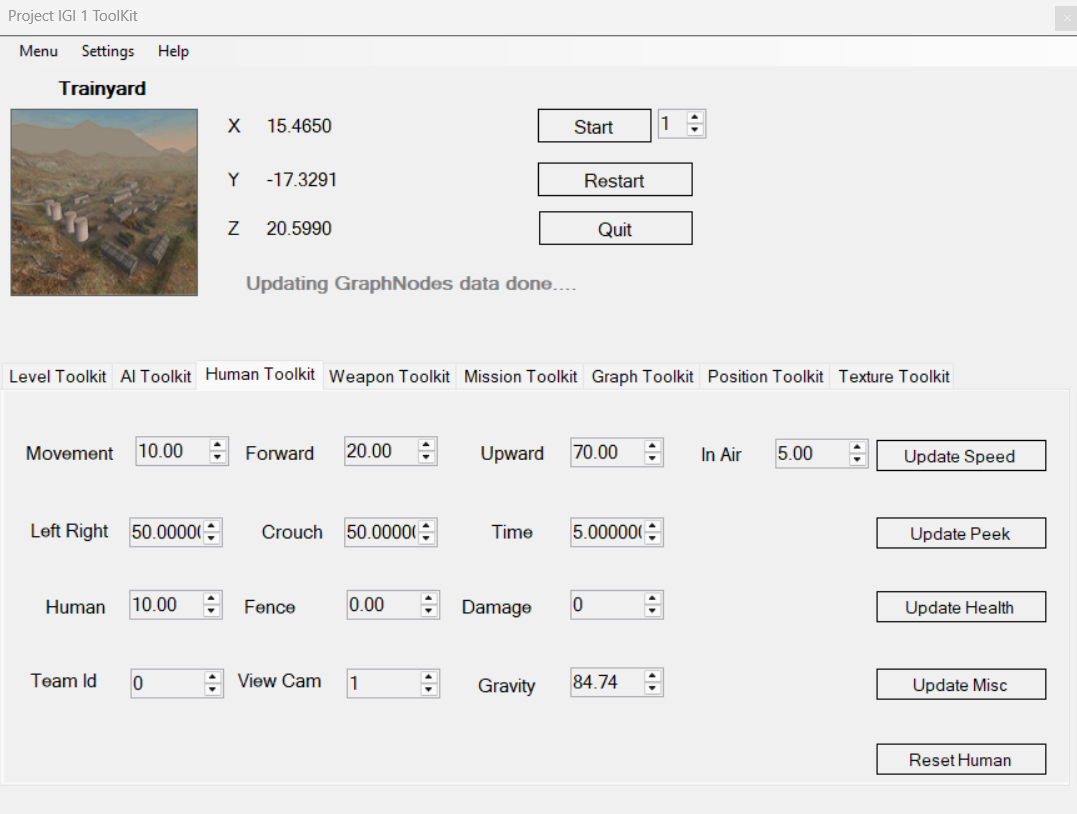This screenshot has height=814, width=1077.
Task: Decrease the Damage value
Action: [653, 611]
